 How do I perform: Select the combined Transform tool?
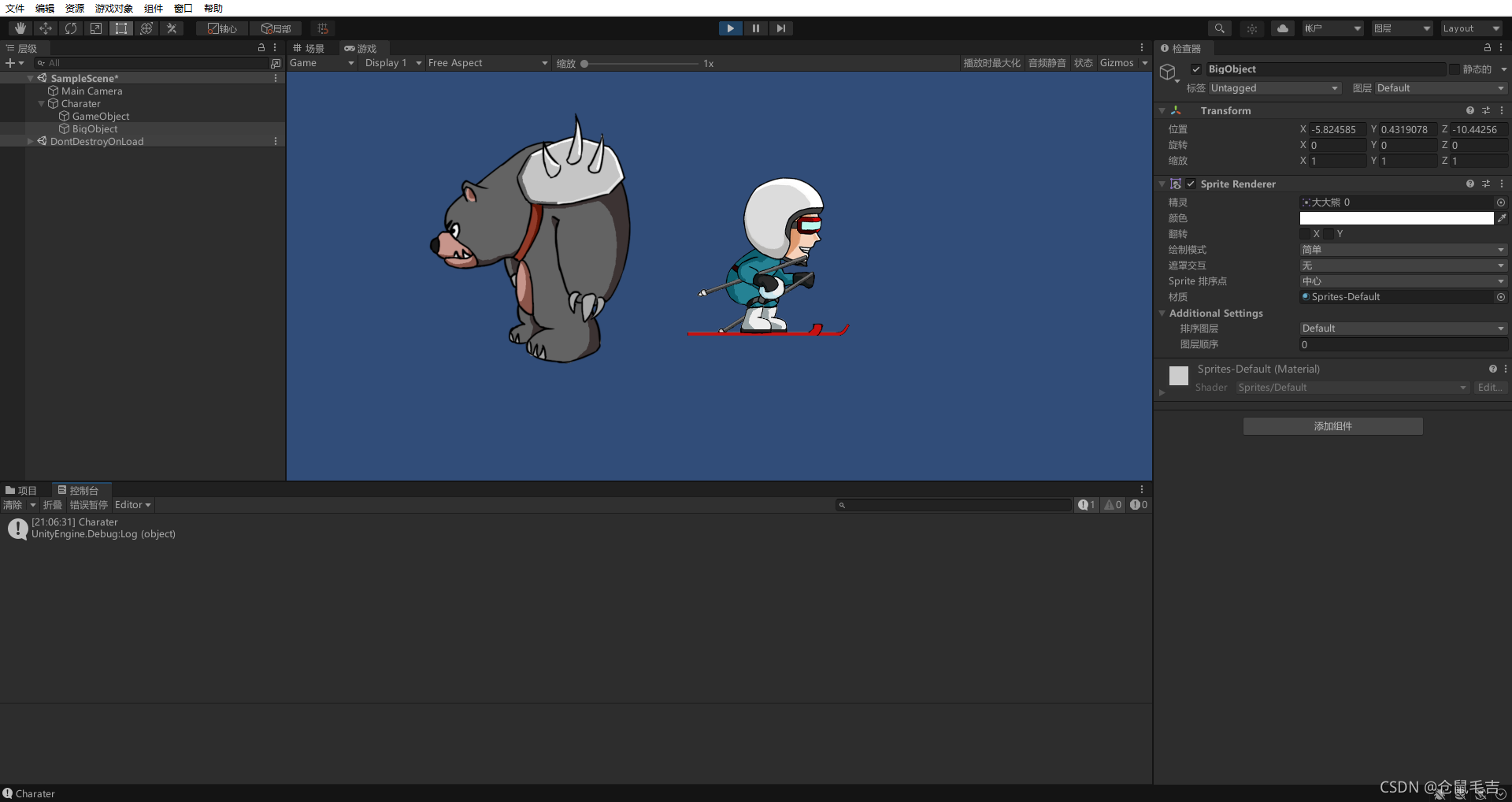(x=146, y=28)
